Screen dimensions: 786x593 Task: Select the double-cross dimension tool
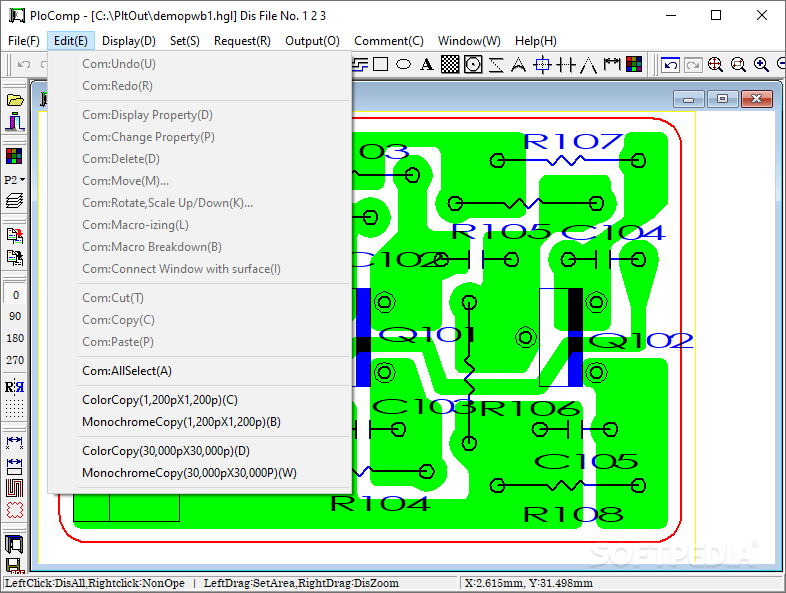(x=566, y=65)
